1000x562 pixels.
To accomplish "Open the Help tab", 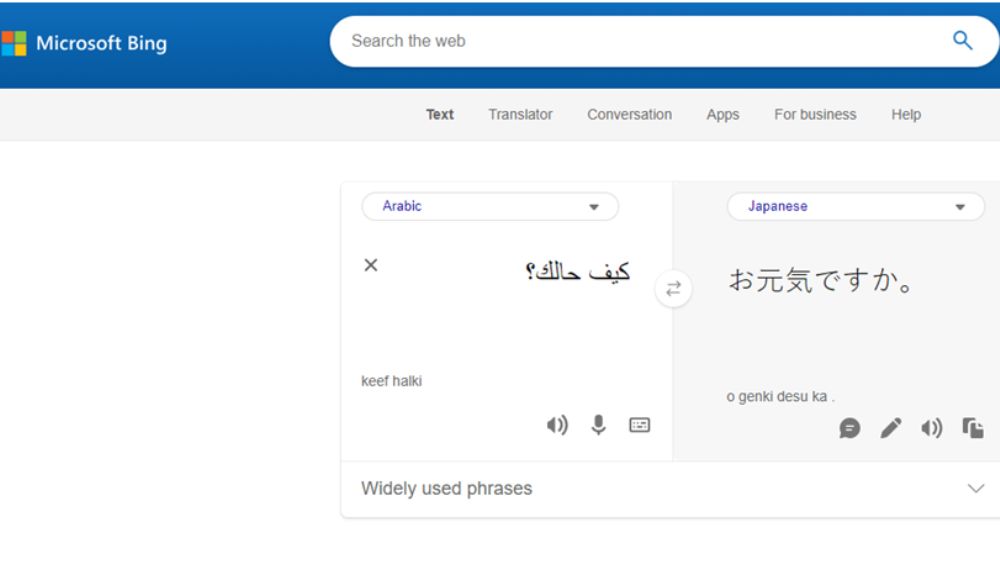I will pyautogui.click(x=906, y=115).
